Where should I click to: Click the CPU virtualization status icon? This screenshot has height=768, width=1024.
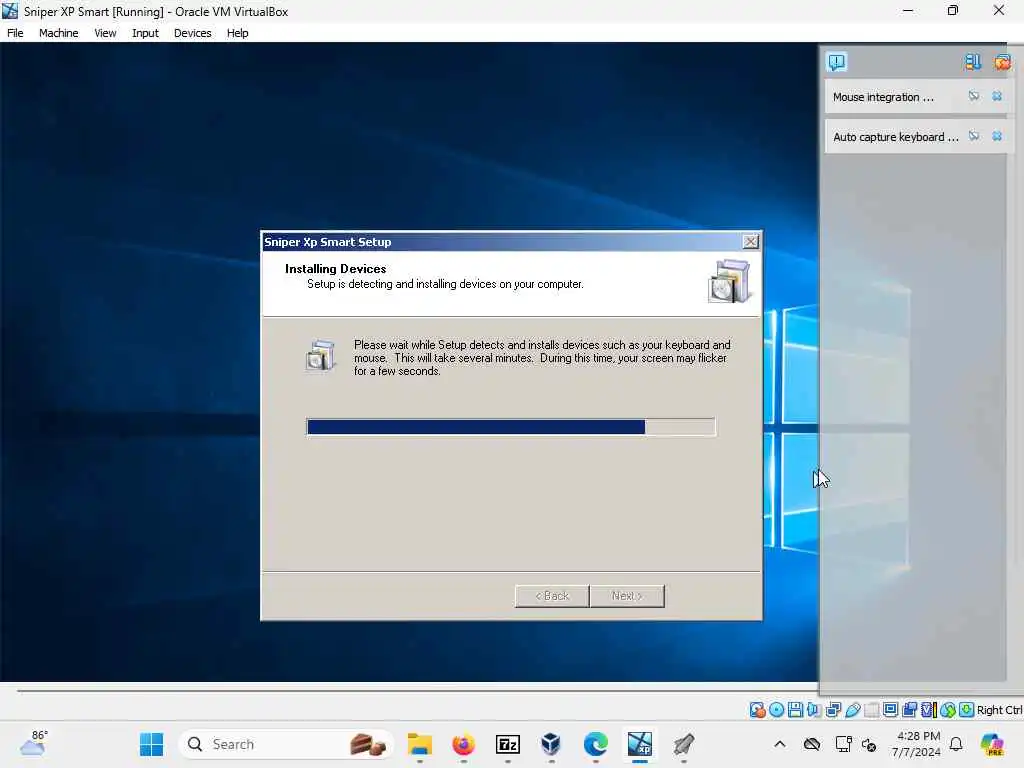pos(928,710)
